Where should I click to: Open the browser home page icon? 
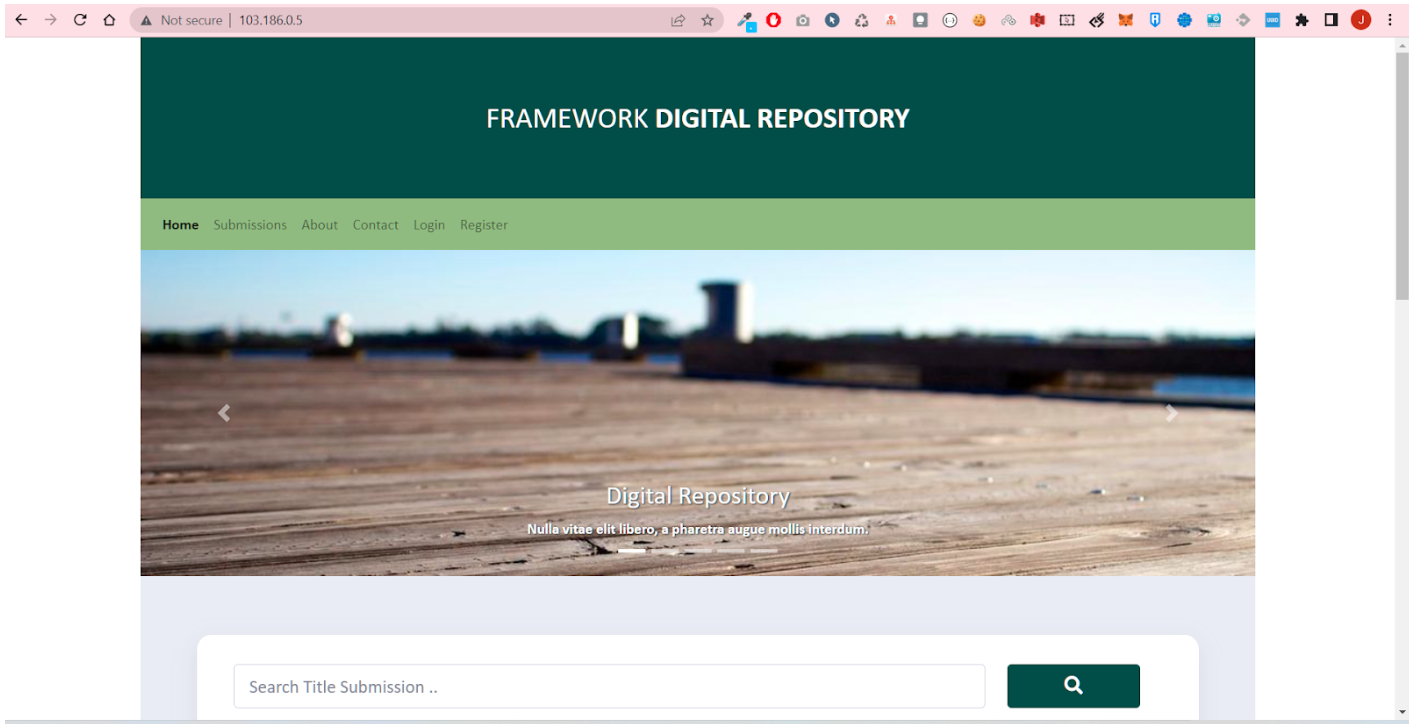click(109, 20)
